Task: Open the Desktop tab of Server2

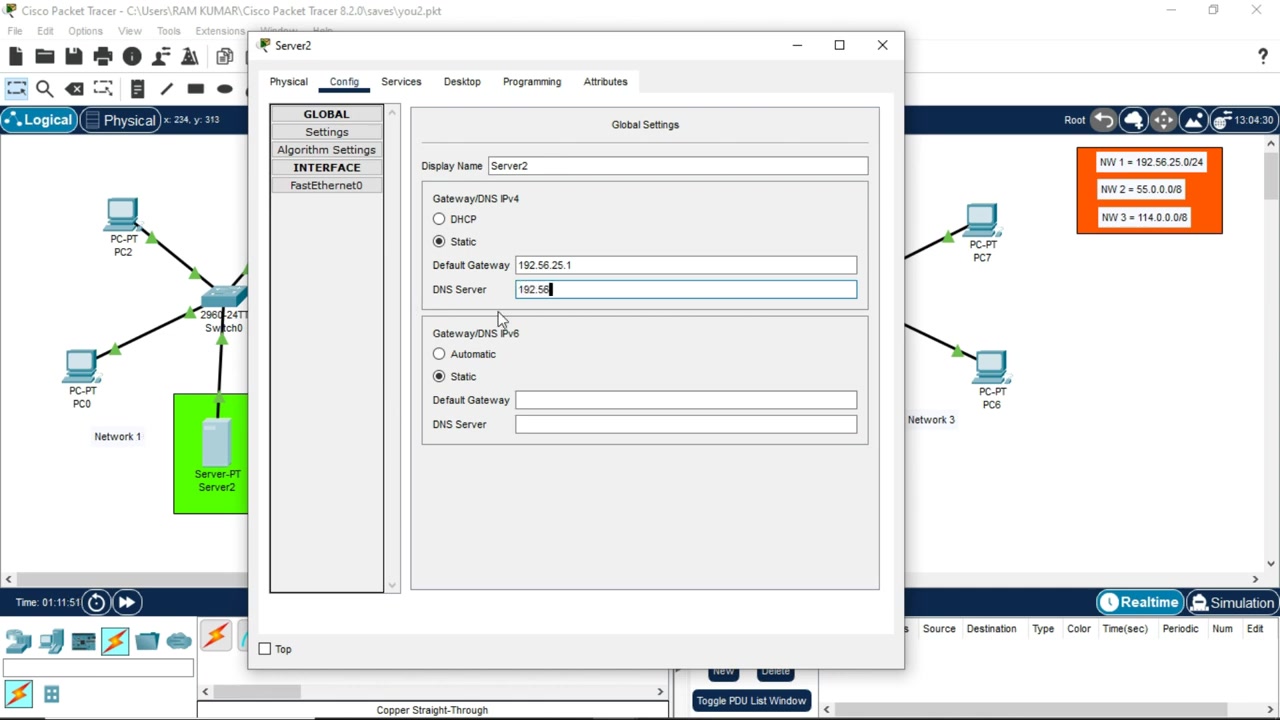Action: [x=462, y=82]
